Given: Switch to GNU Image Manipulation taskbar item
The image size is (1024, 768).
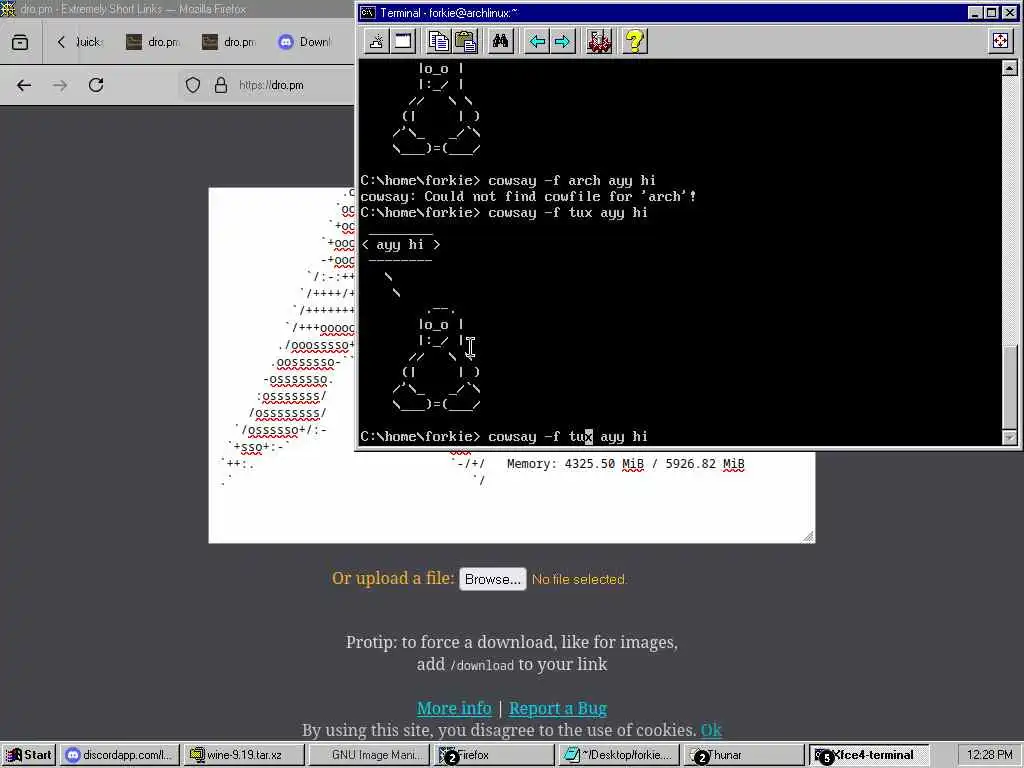Looking at the screenshot, I should click(x=368, y=755).
